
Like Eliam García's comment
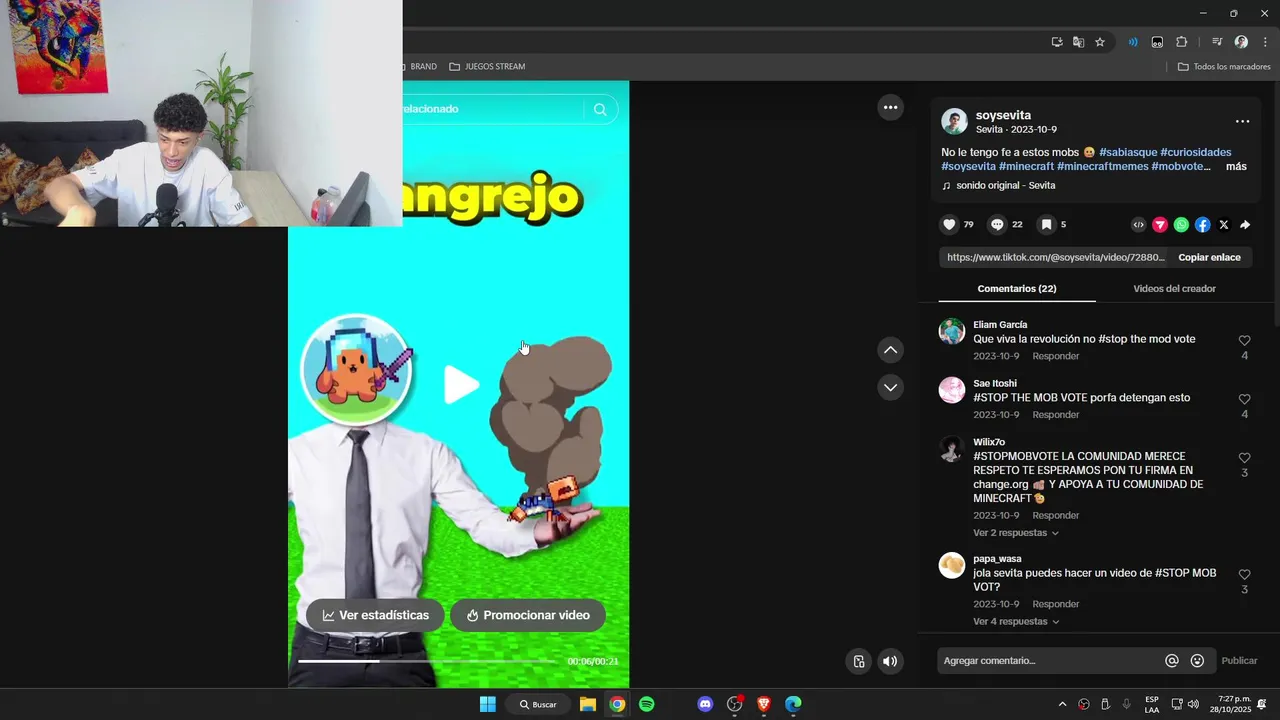(1244, 341)
